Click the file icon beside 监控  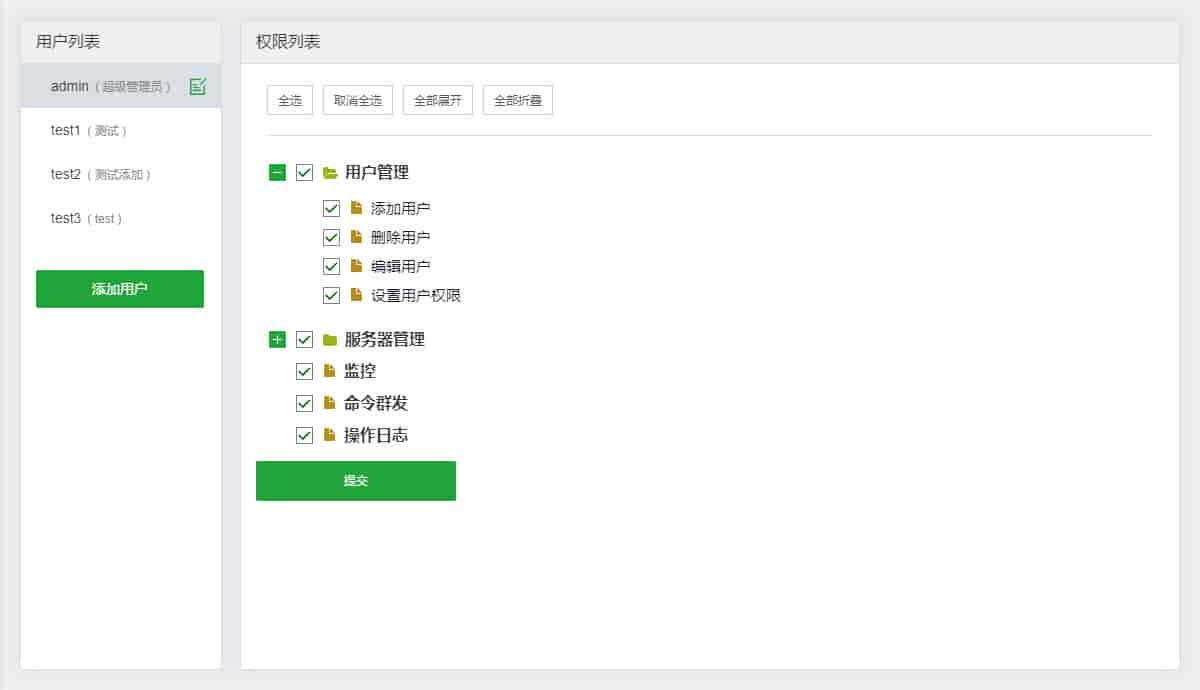tap(330, 370)
